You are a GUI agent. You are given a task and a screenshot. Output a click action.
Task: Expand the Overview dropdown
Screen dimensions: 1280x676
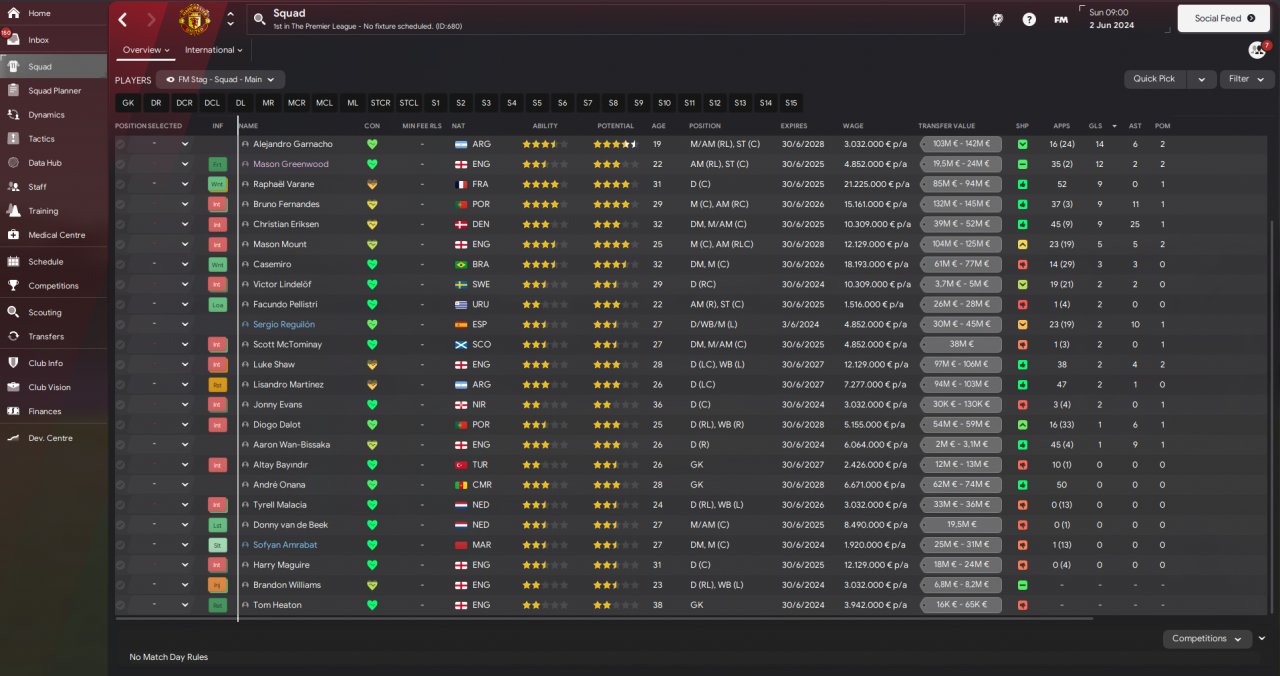pyautogui.click(x=146, y=50)
